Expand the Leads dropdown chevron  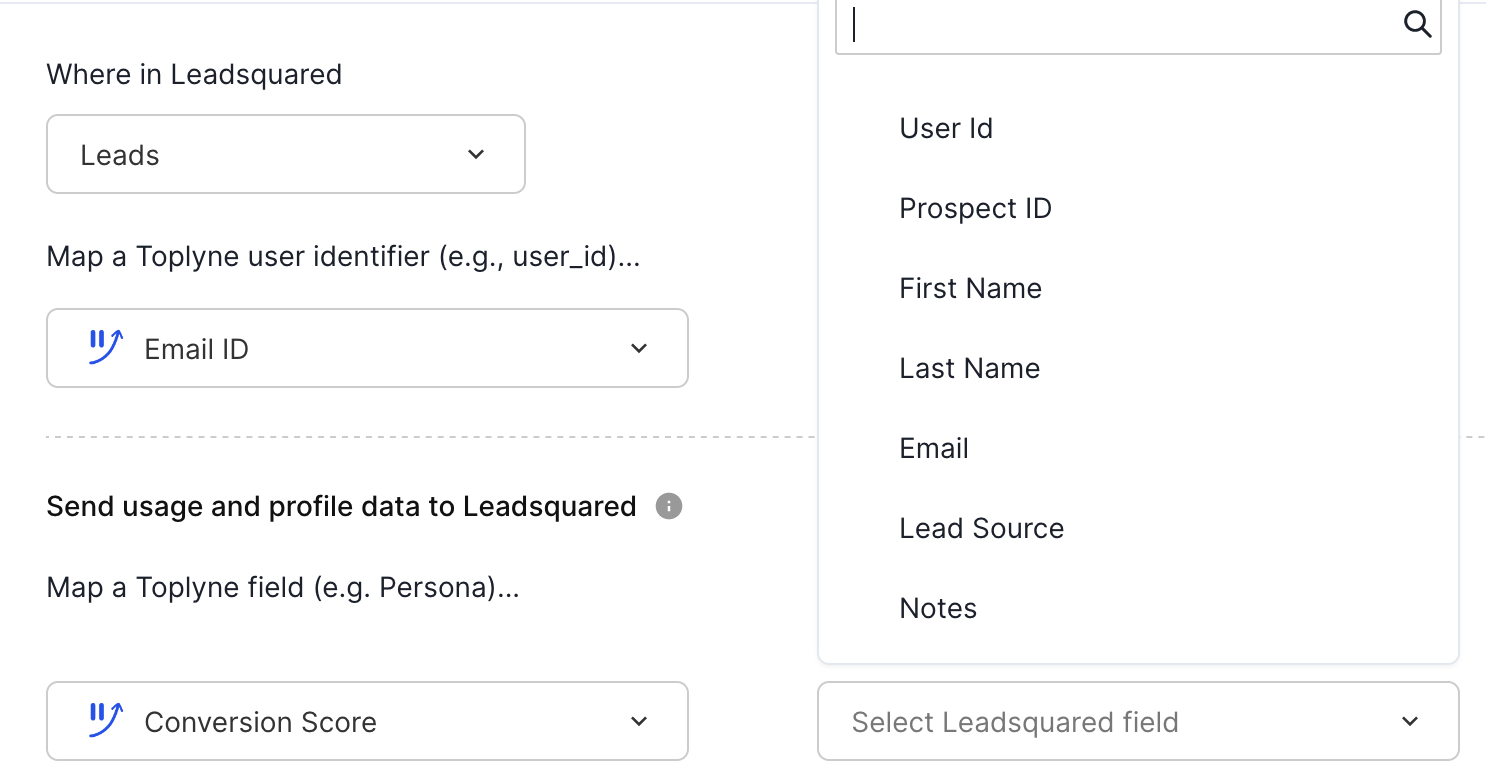click(x=476, y=154)
